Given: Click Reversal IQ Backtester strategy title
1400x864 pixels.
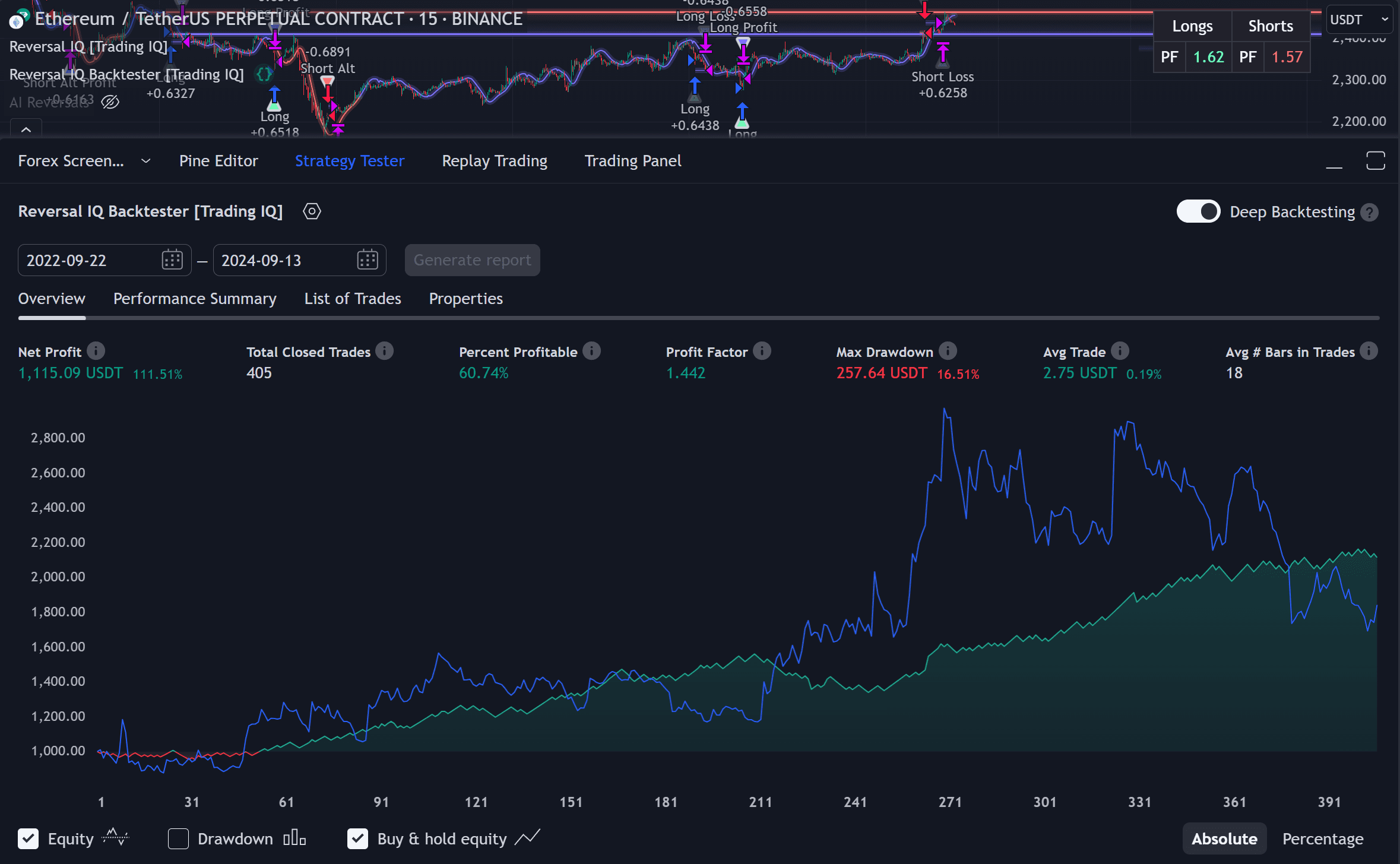Looking at the screenshot, I should pos(150,211).
